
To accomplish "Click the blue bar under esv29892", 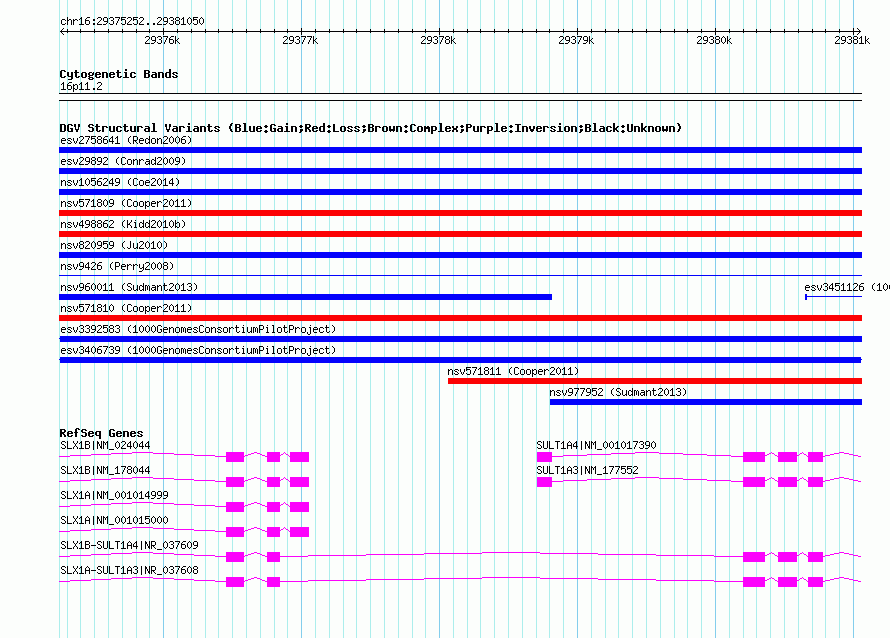I will [x=460, y=171].
